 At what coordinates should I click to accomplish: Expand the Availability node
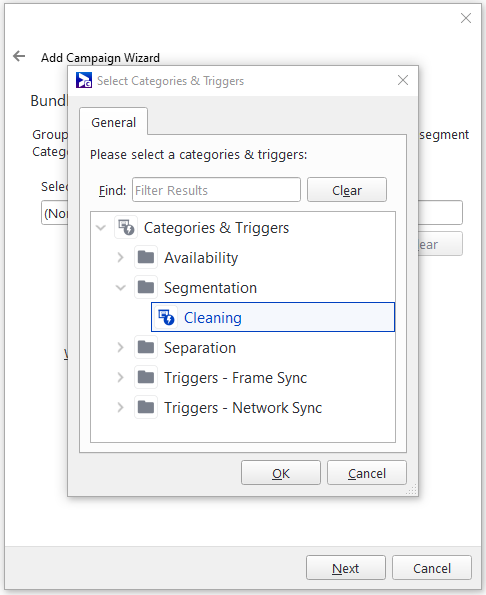[121, 257]
